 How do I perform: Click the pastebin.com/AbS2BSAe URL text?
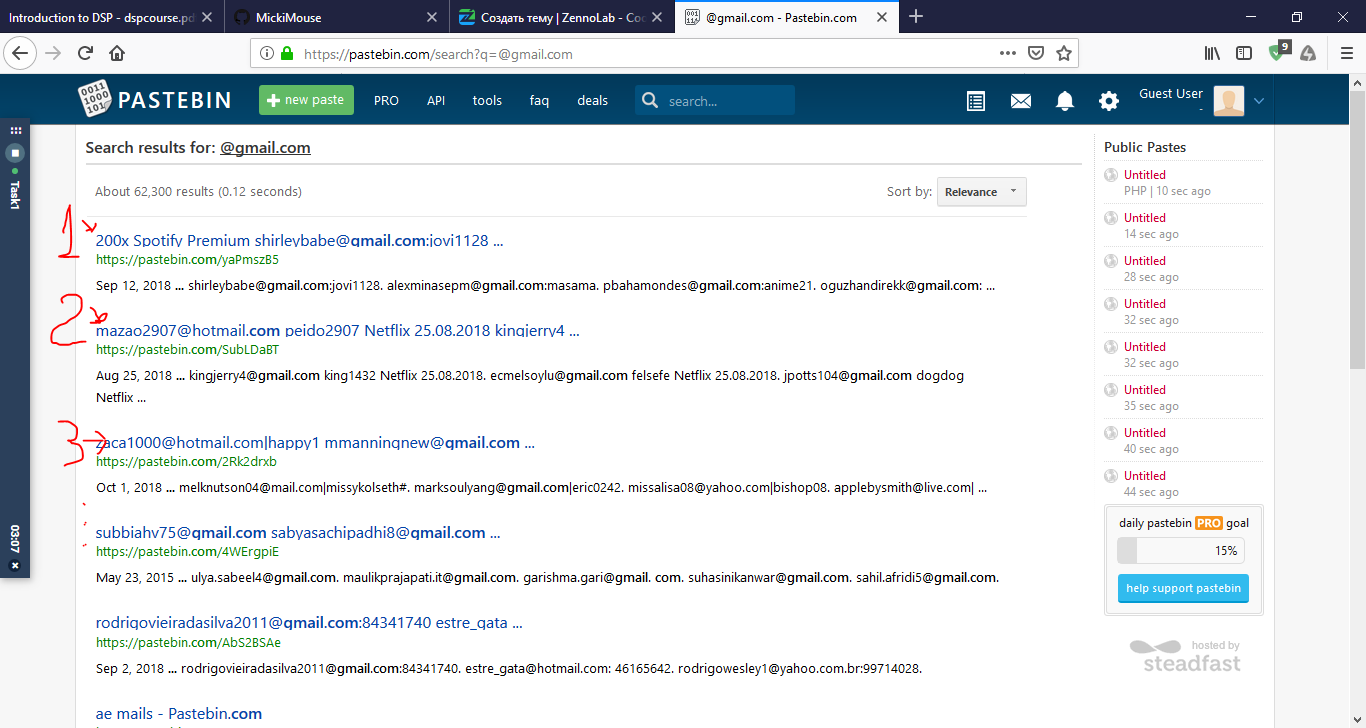pos(188,642)
